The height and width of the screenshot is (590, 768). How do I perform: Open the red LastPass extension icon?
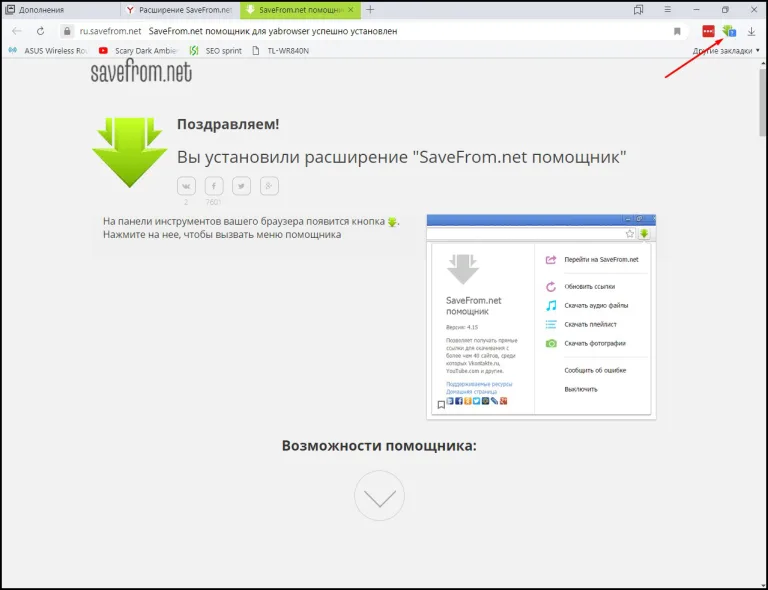click(x=708, y=31)
